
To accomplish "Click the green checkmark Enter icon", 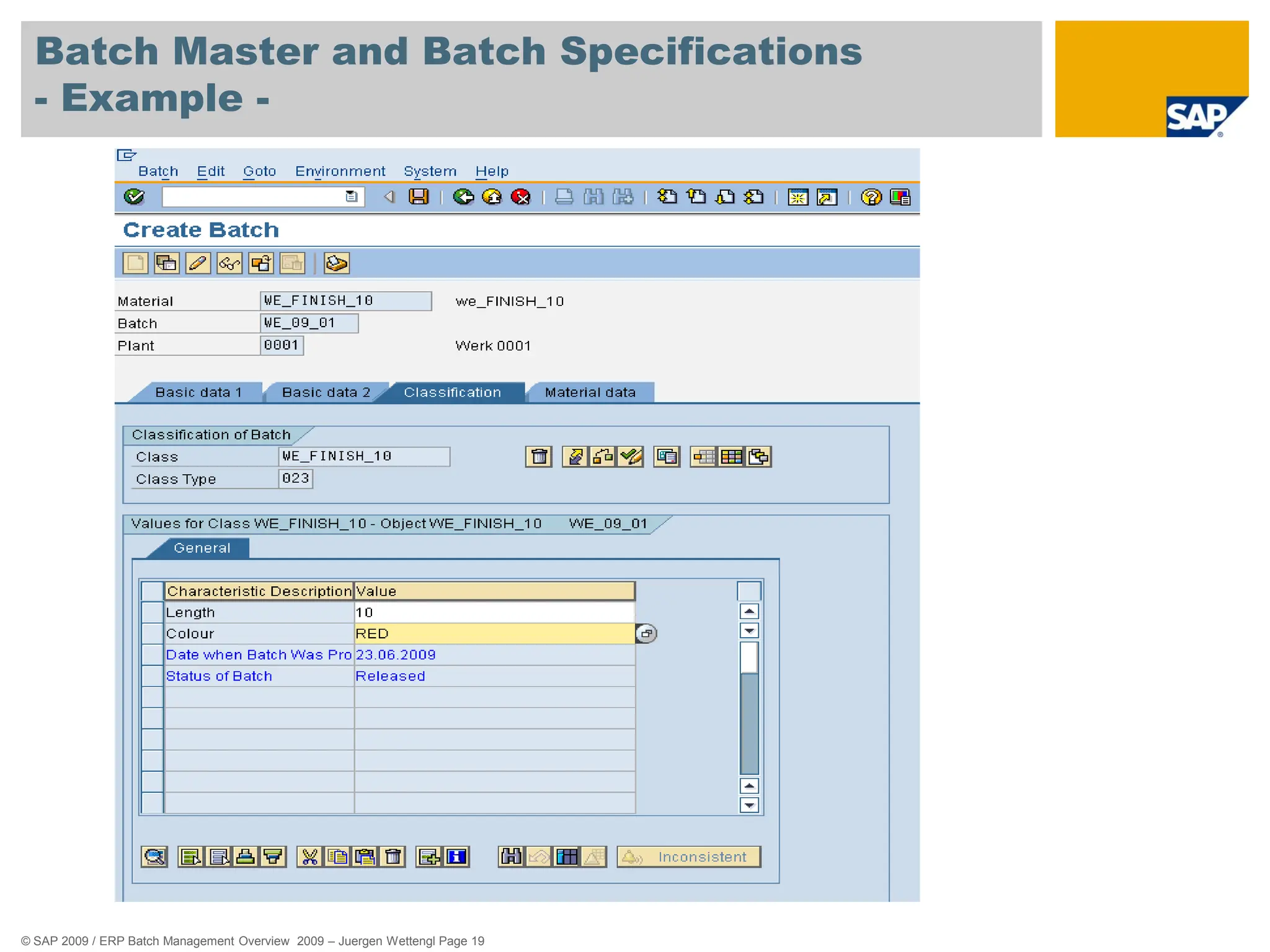I will (134, 197).
